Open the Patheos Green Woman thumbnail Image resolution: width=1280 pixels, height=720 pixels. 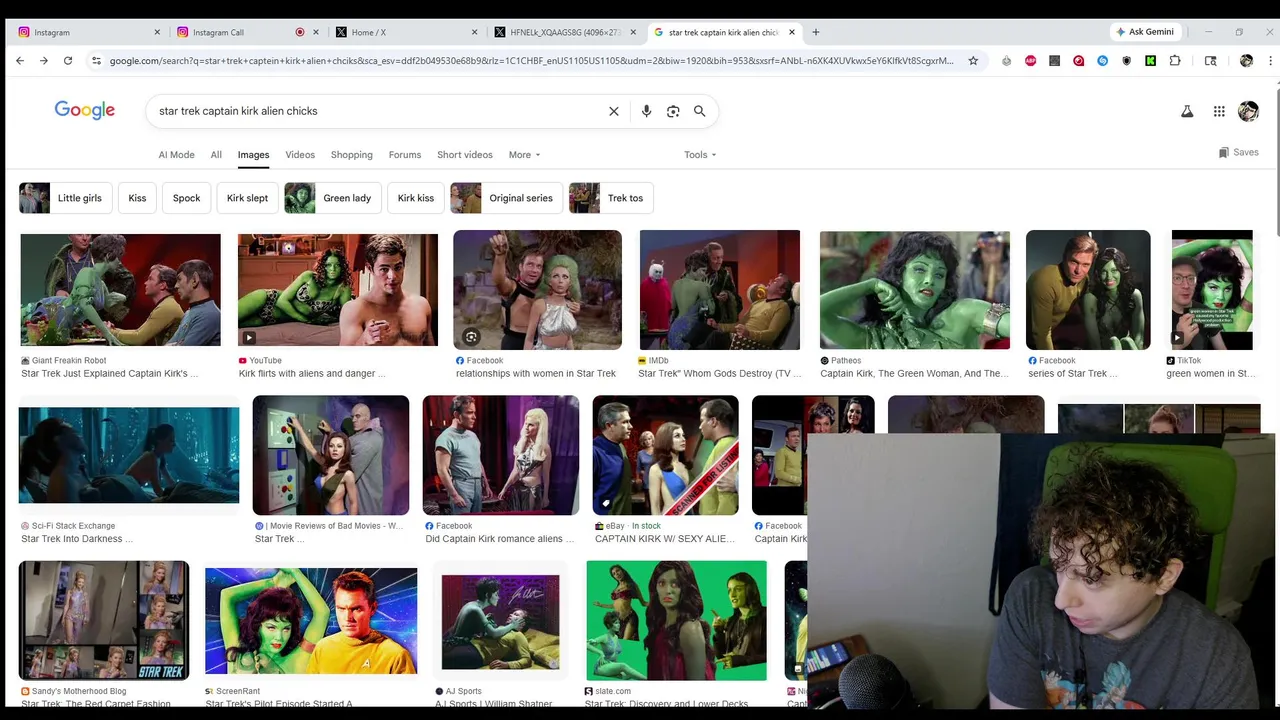pyautogui.click(x=915, y=290)
